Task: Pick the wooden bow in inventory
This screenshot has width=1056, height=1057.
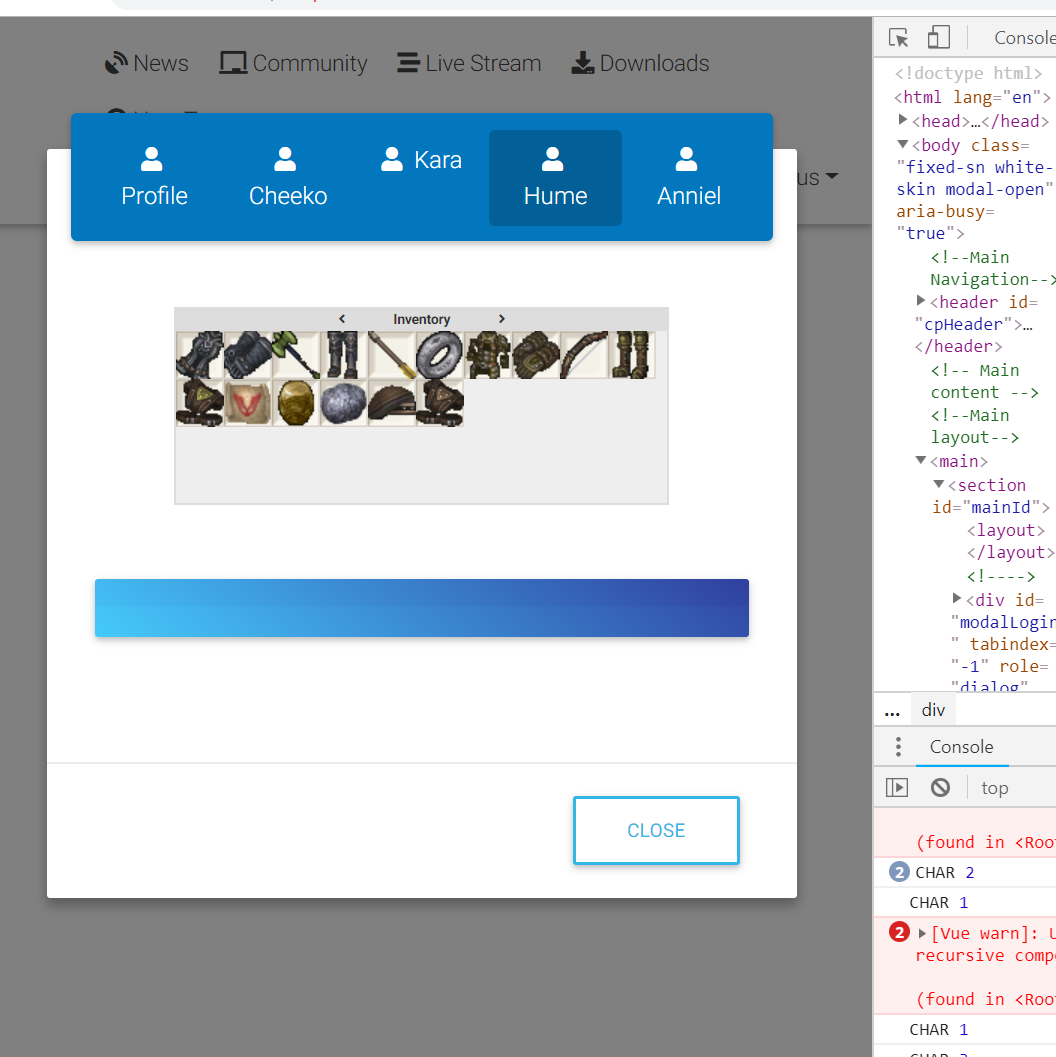Action: [584, 355]
